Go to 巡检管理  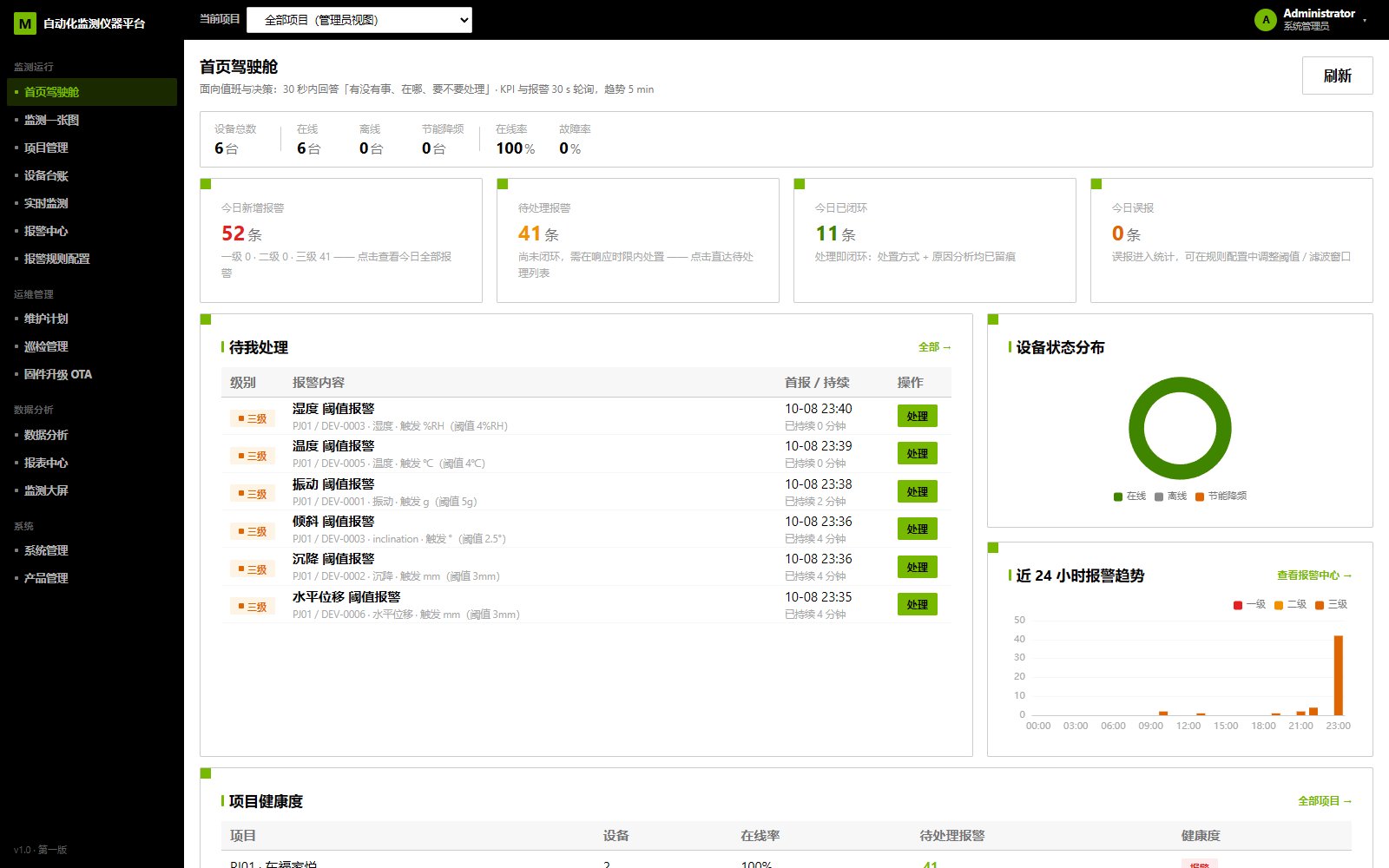(x=92, y=346)
